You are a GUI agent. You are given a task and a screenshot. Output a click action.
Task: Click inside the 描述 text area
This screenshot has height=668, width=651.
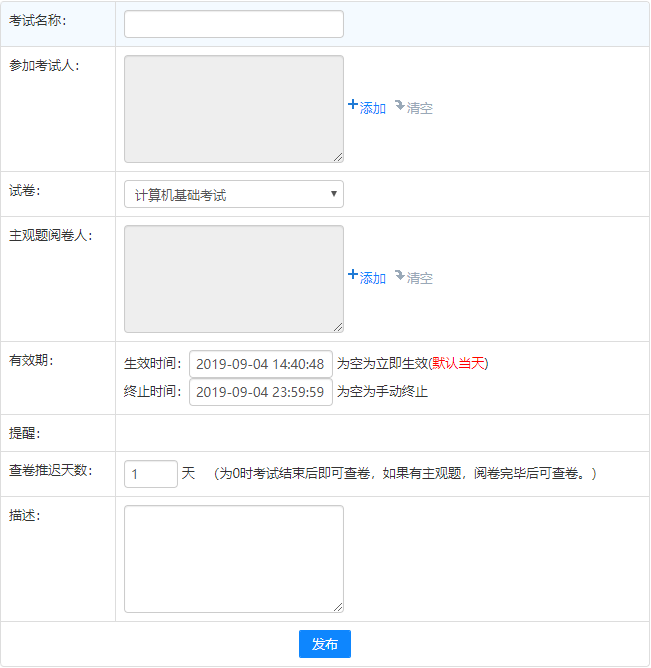tap(233, 558)
